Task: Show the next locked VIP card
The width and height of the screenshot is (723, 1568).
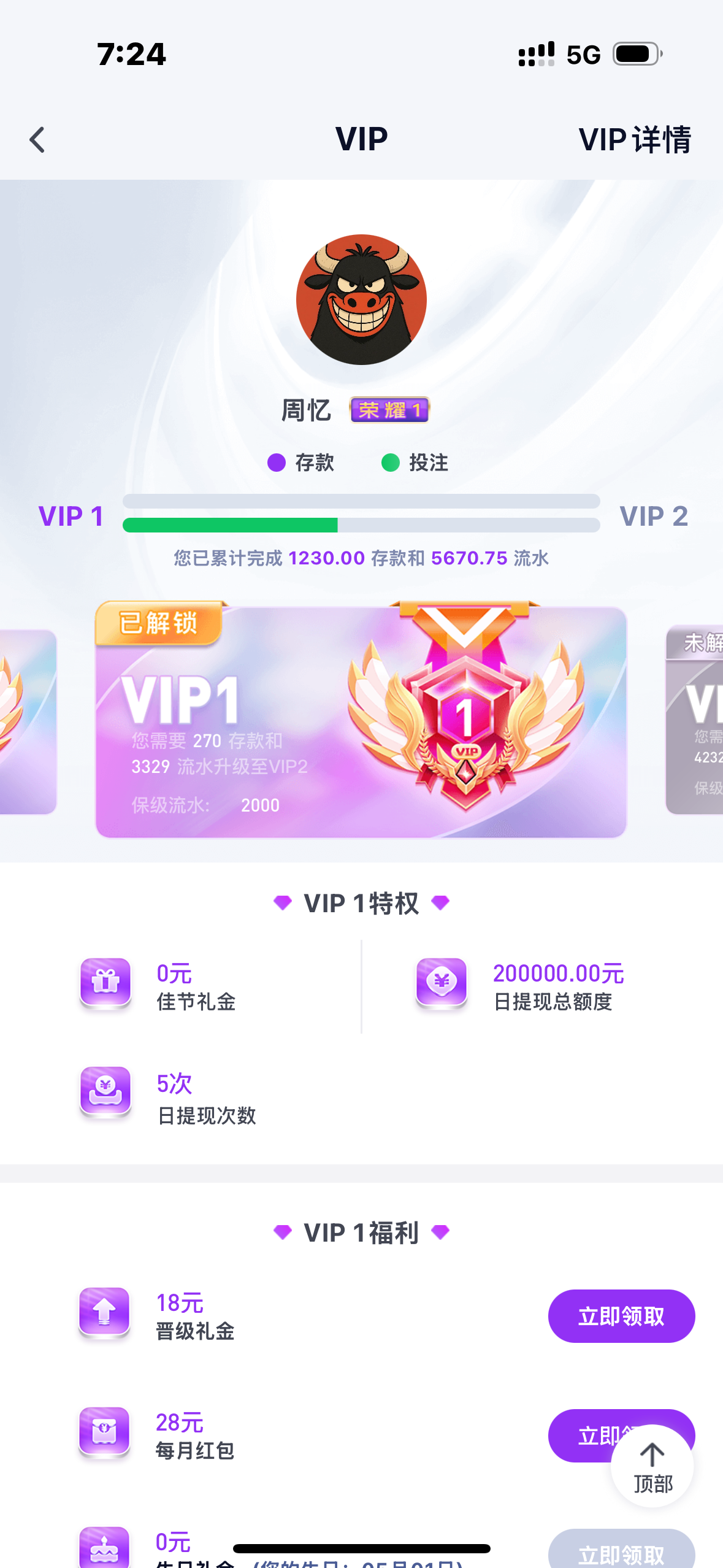Action: (x=694, y=720)
